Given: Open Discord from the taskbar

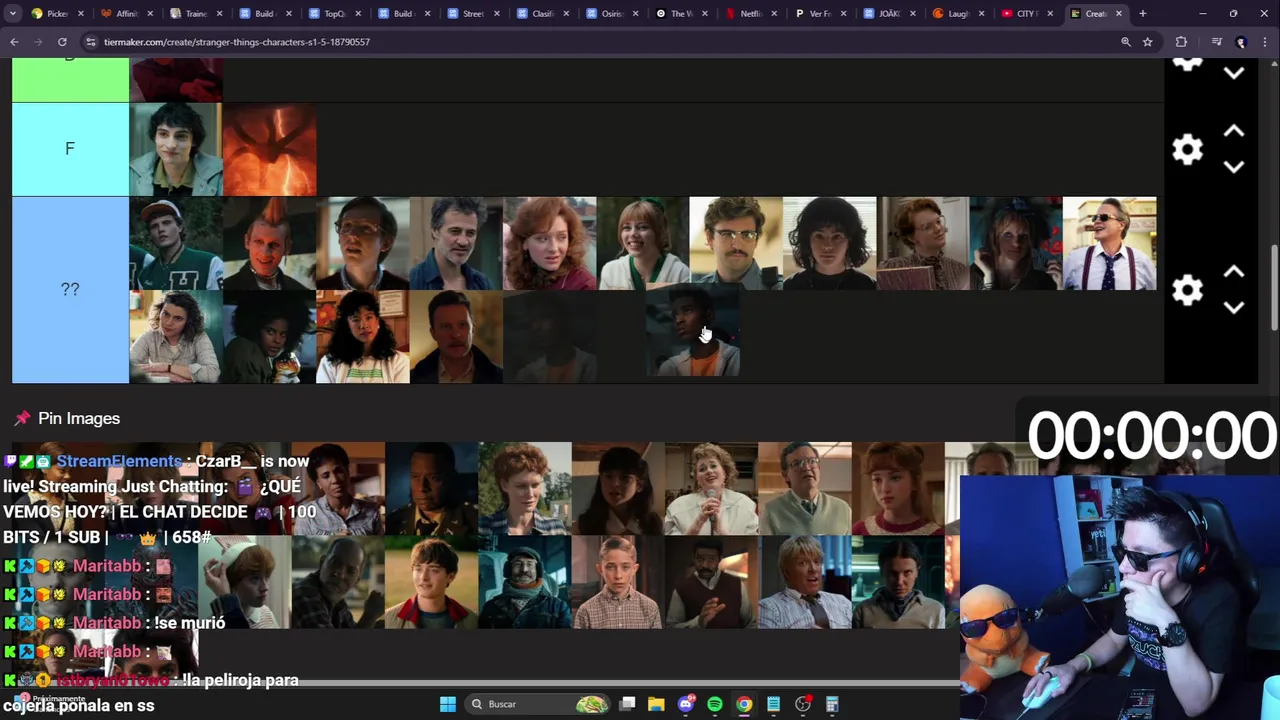Looking at the screenshot, I should (x=685, y=704).
